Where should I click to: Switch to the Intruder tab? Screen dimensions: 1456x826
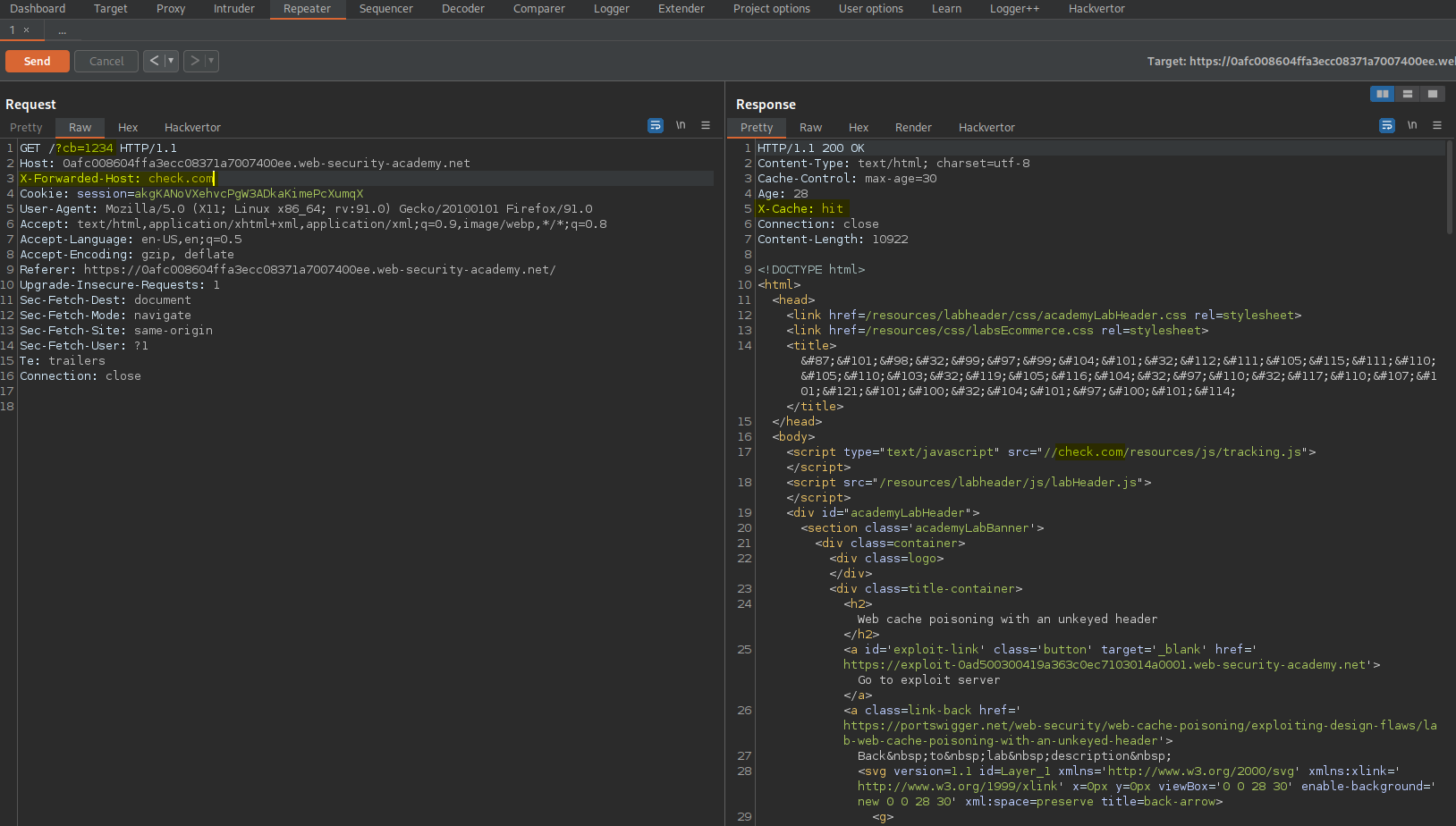[234, 9]
